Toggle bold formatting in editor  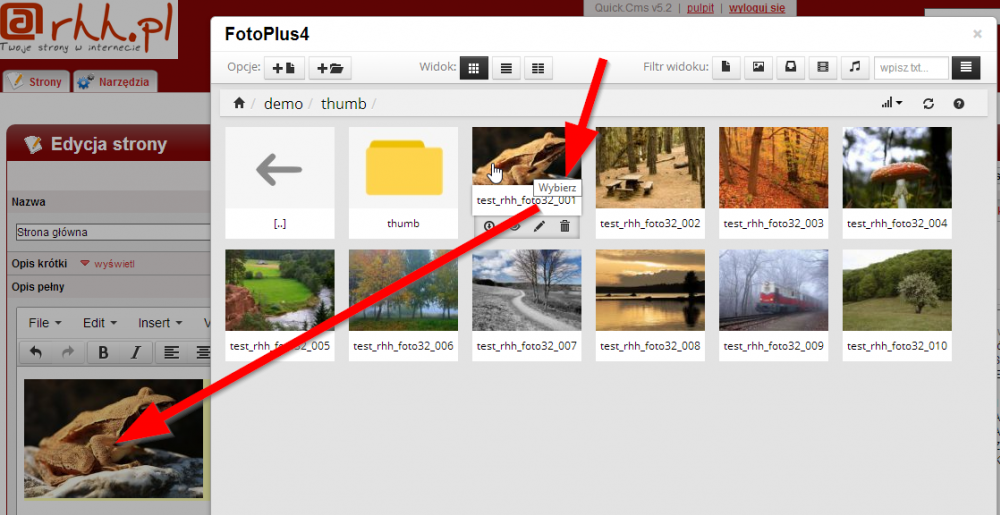coord(103,352)
